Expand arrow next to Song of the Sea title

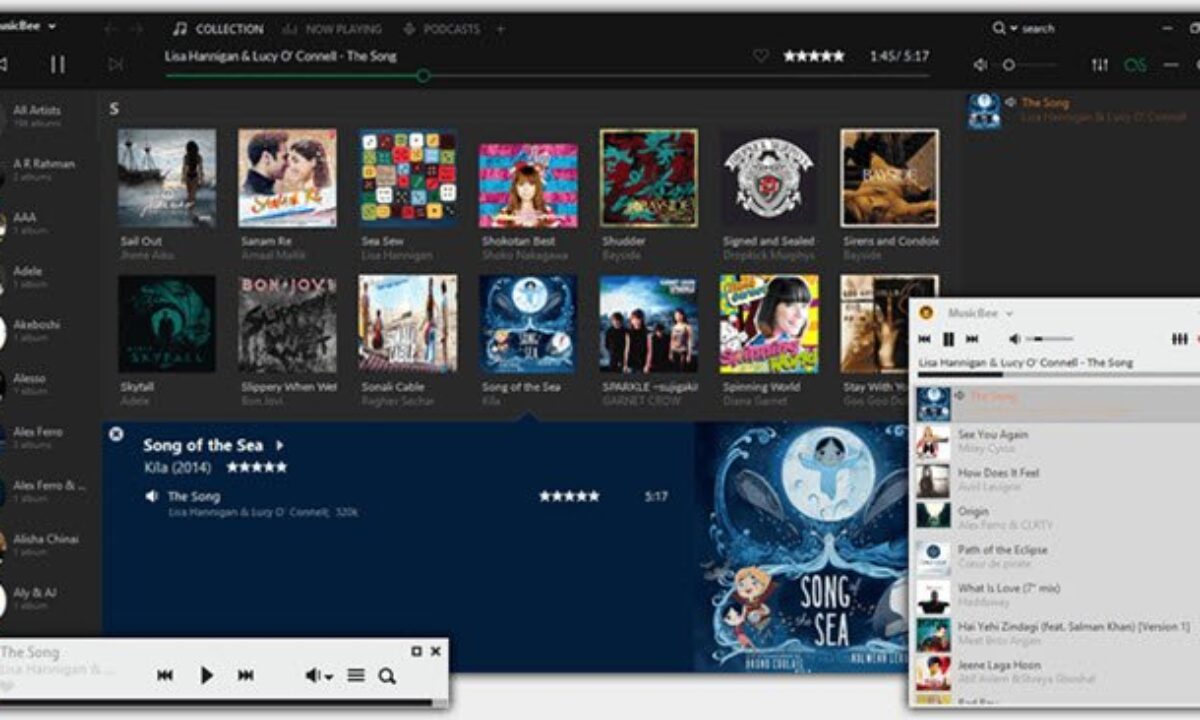pos(280,445)
